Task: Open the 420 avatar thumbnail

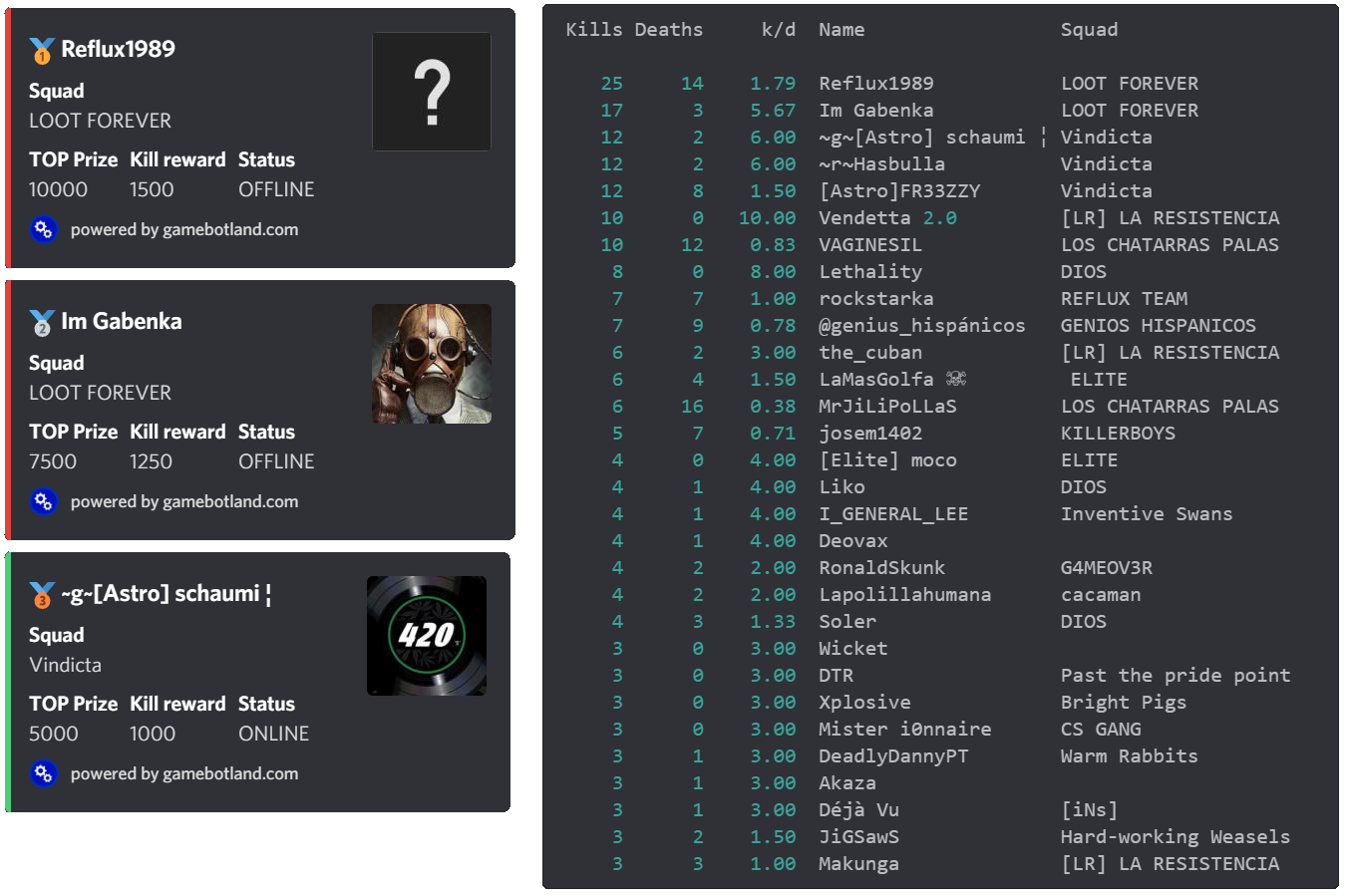Action: (426, 636)
